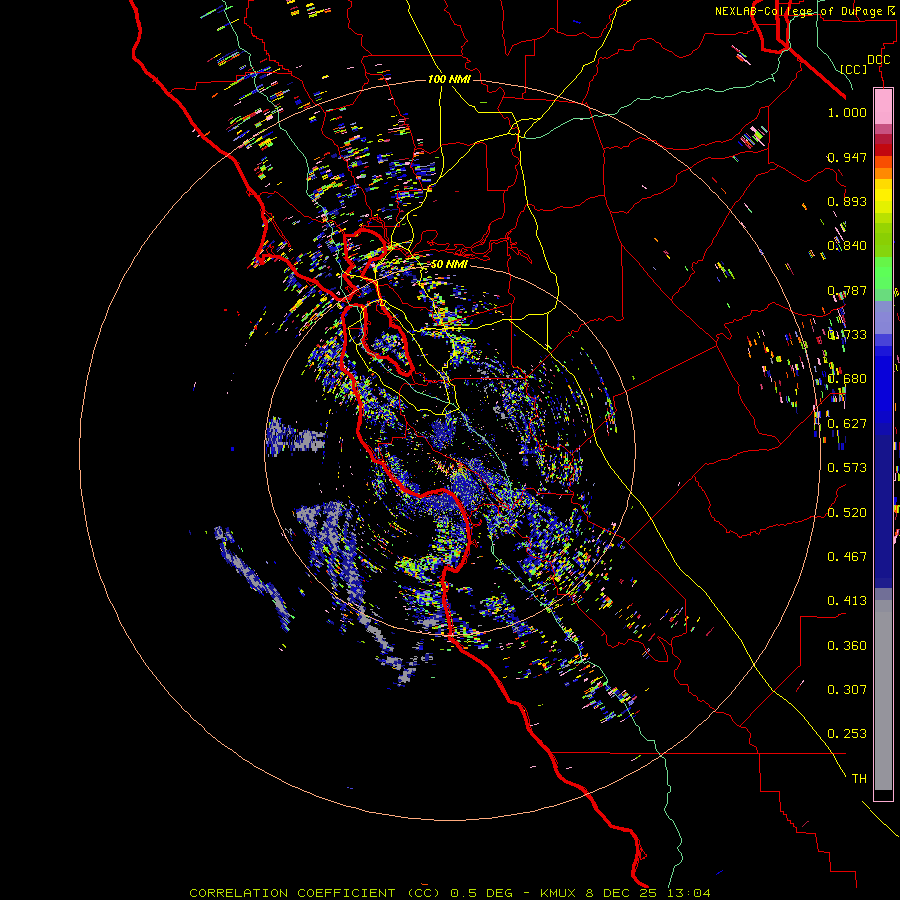
Task: Select the 0.413 scale value
Action: (847, 601)
